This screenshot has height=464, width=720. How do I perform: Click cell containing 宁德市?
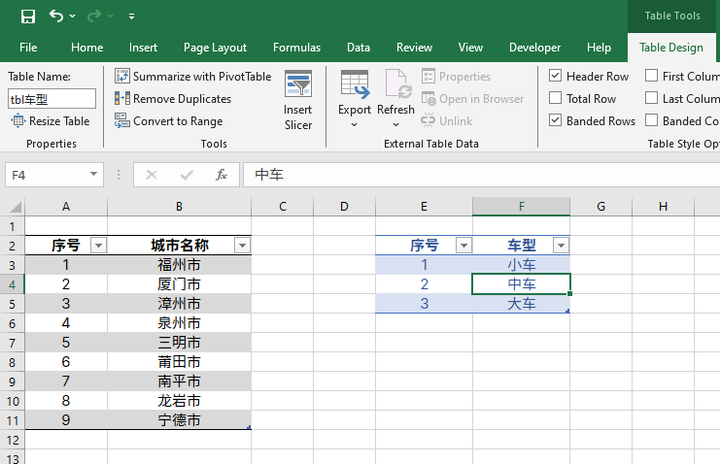(x=179, y=420)
